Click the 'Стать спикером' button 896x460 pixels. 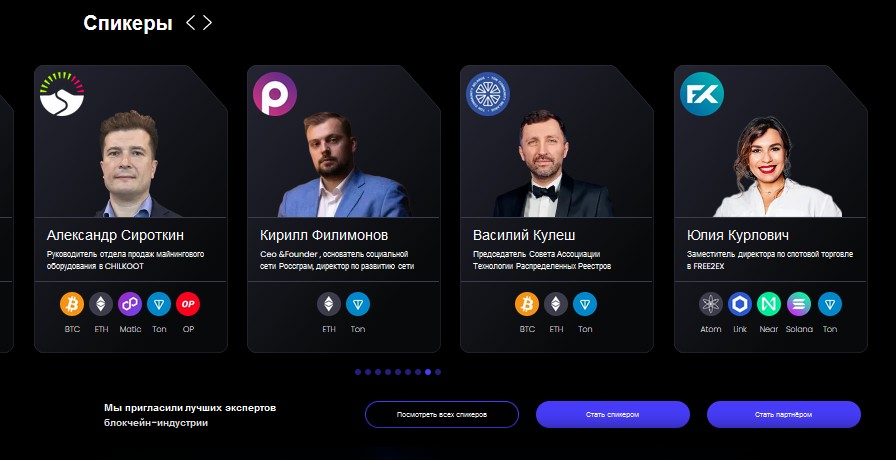click(613, 414)
